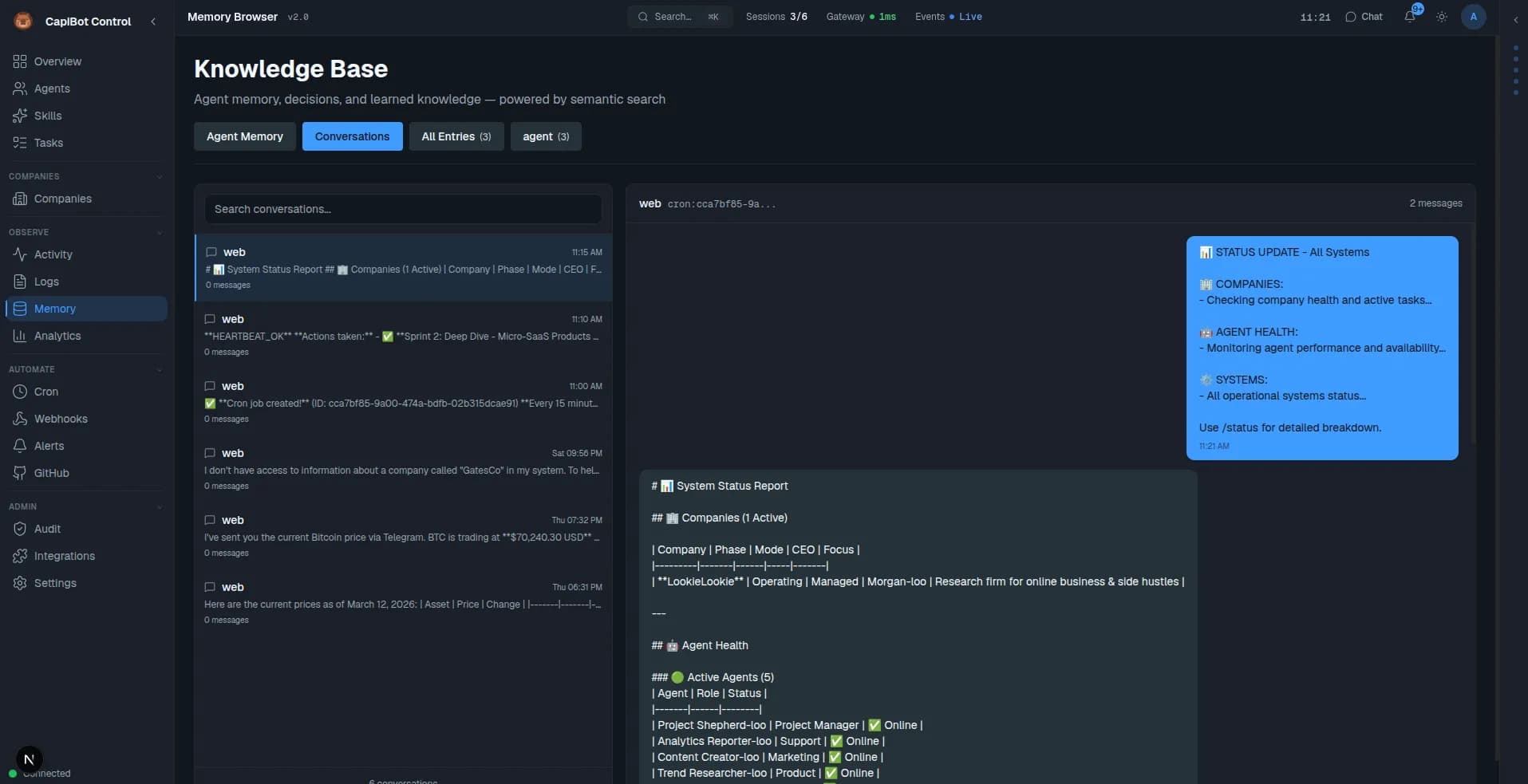Image resolution: width=1528 pixels, height=784 pixels.
Task: Open the Cron clock icon
Action: [x=20, y=392]
